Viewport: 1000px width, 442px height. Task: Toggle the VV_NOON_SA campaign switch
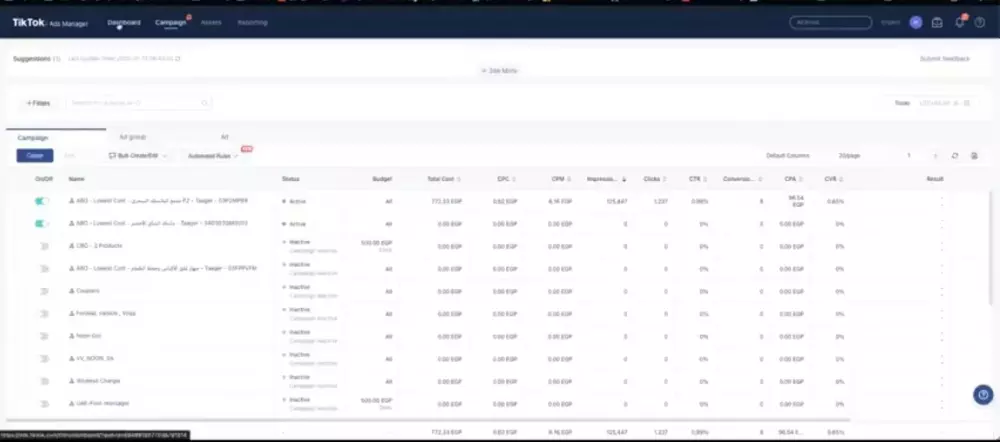43,358
